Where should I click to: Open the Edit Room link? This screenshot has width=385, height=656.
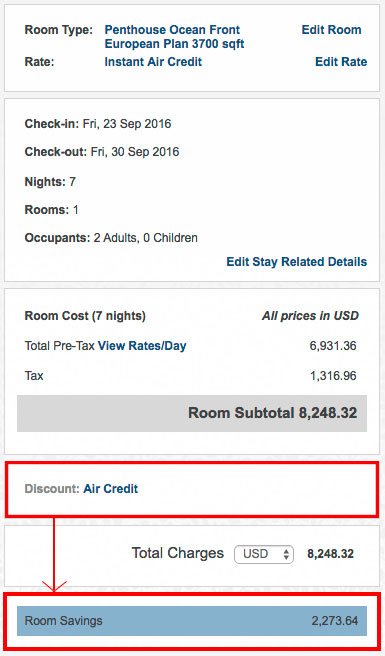click(331, 30)
